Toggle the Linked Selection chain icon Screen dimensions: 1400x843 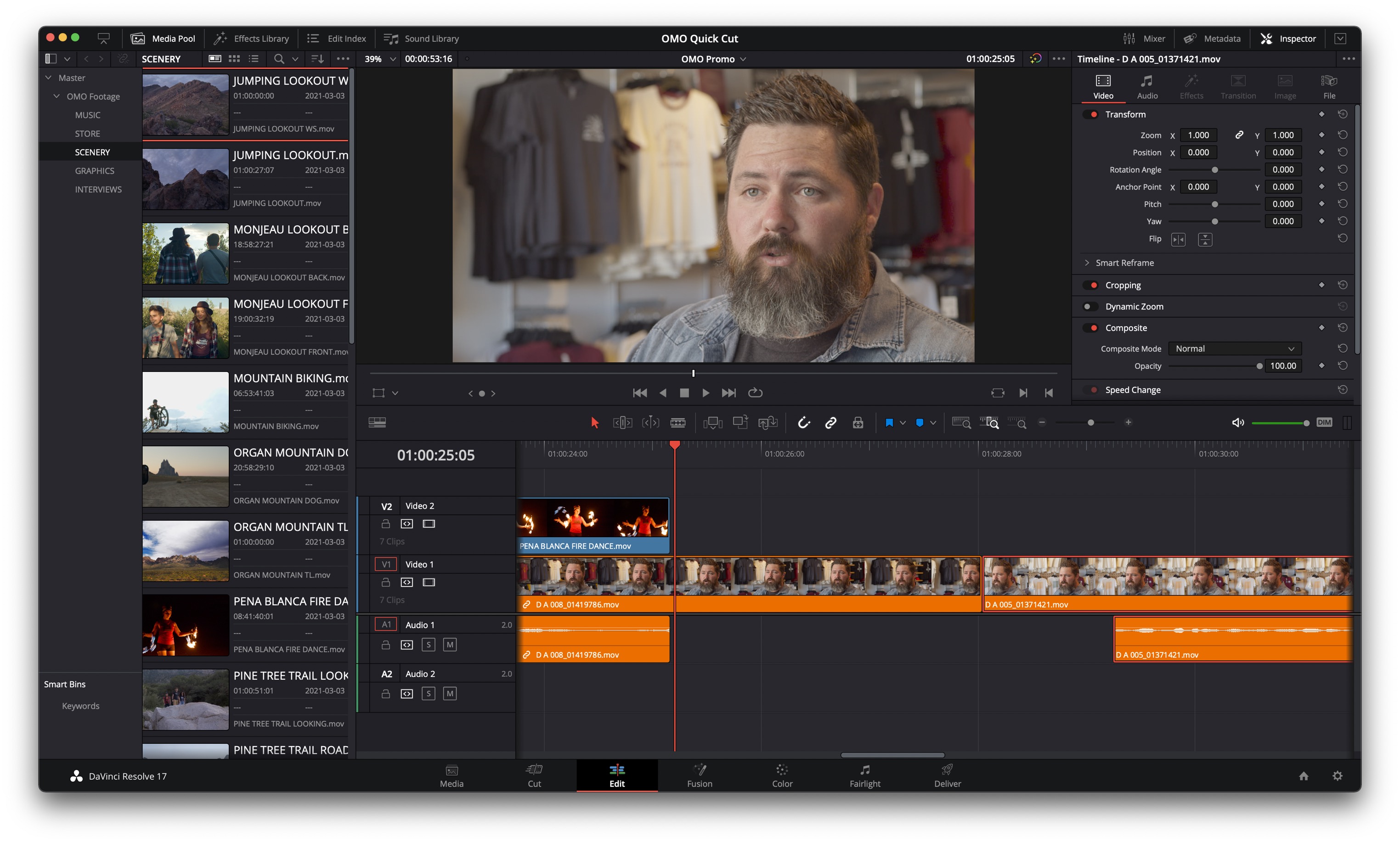pos(831,422)
